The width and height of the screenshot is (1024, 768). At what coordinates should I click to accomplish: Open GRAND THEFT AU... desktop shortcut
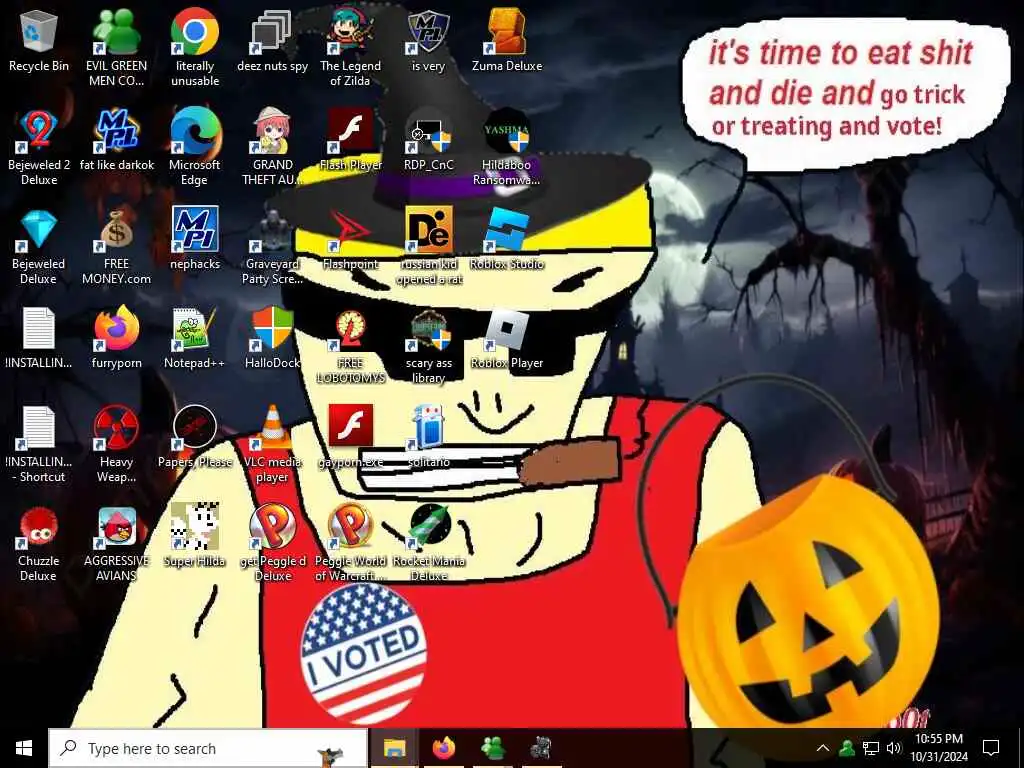272,147
